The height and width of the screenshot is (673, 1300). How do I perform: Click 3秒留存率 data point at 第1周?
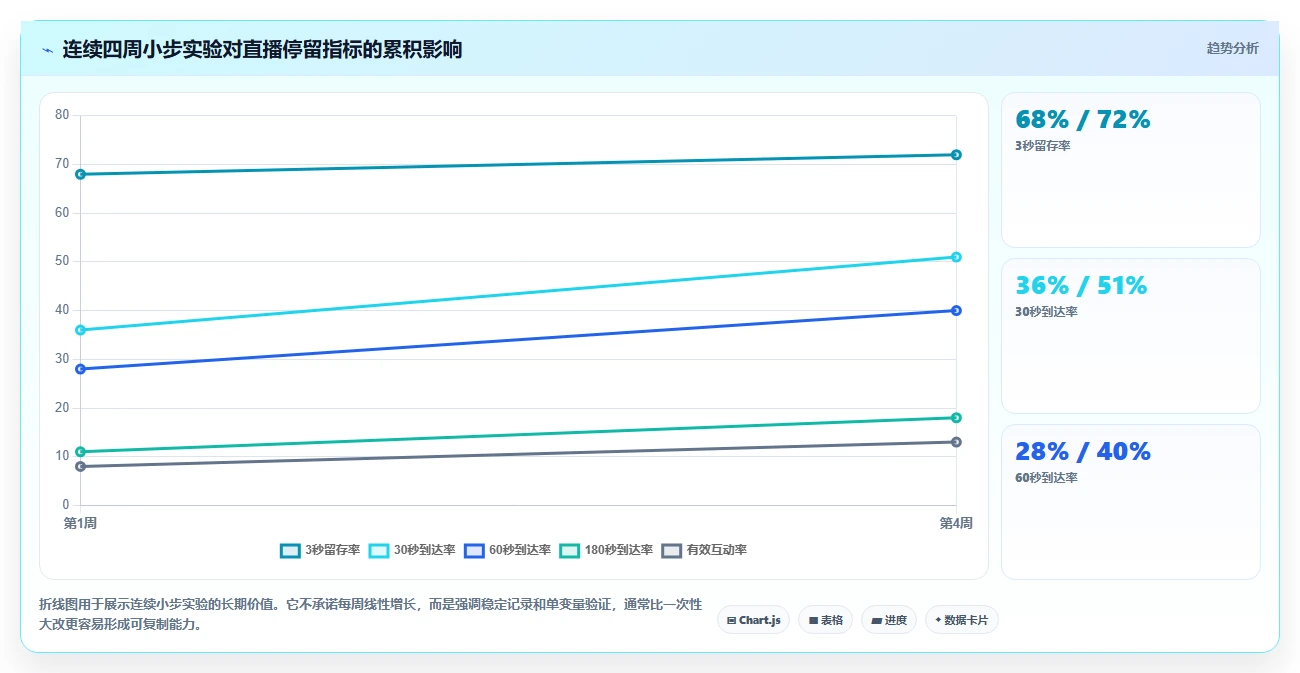(x=80, y=174)
